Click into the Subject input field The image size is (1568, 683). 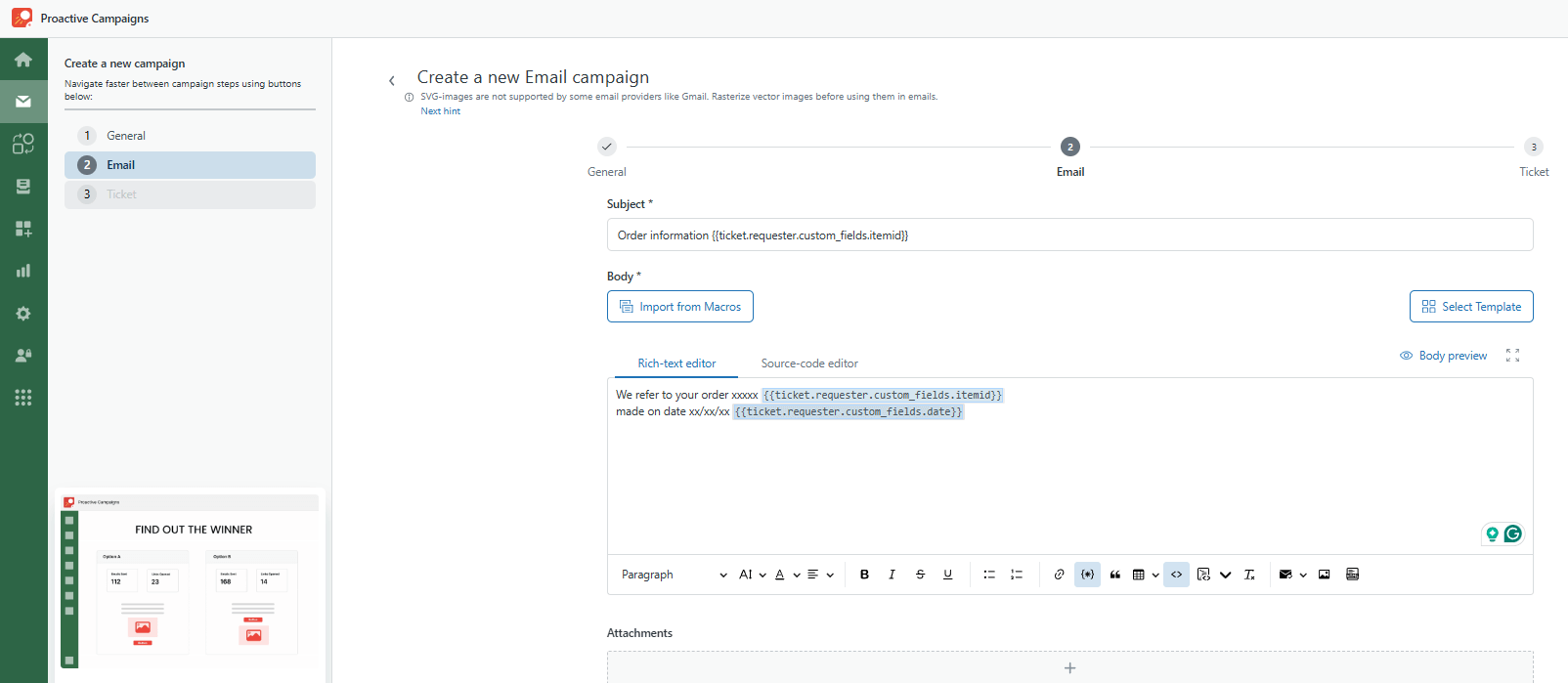1069,235
